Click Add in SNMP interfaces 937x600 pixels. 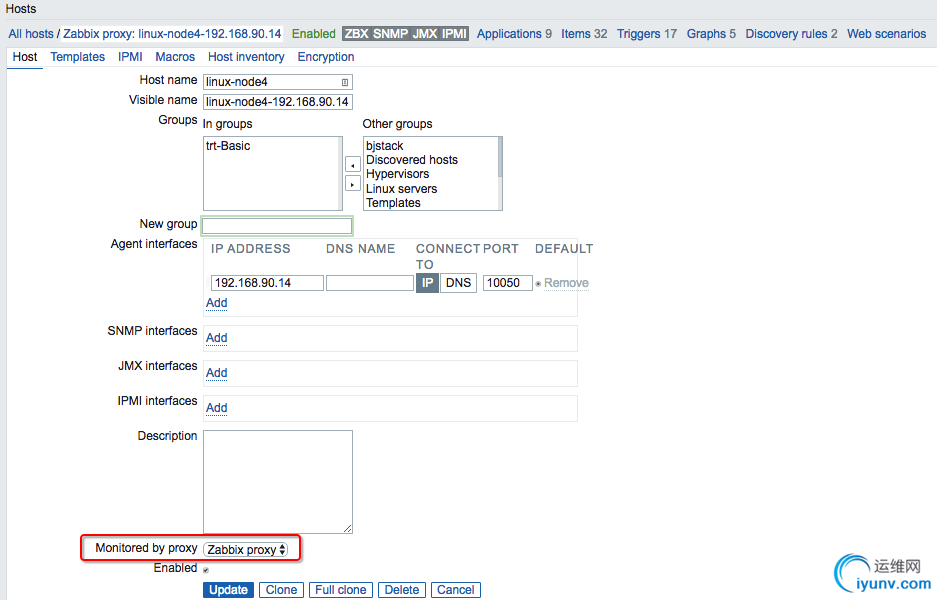(x=216, y=338)
